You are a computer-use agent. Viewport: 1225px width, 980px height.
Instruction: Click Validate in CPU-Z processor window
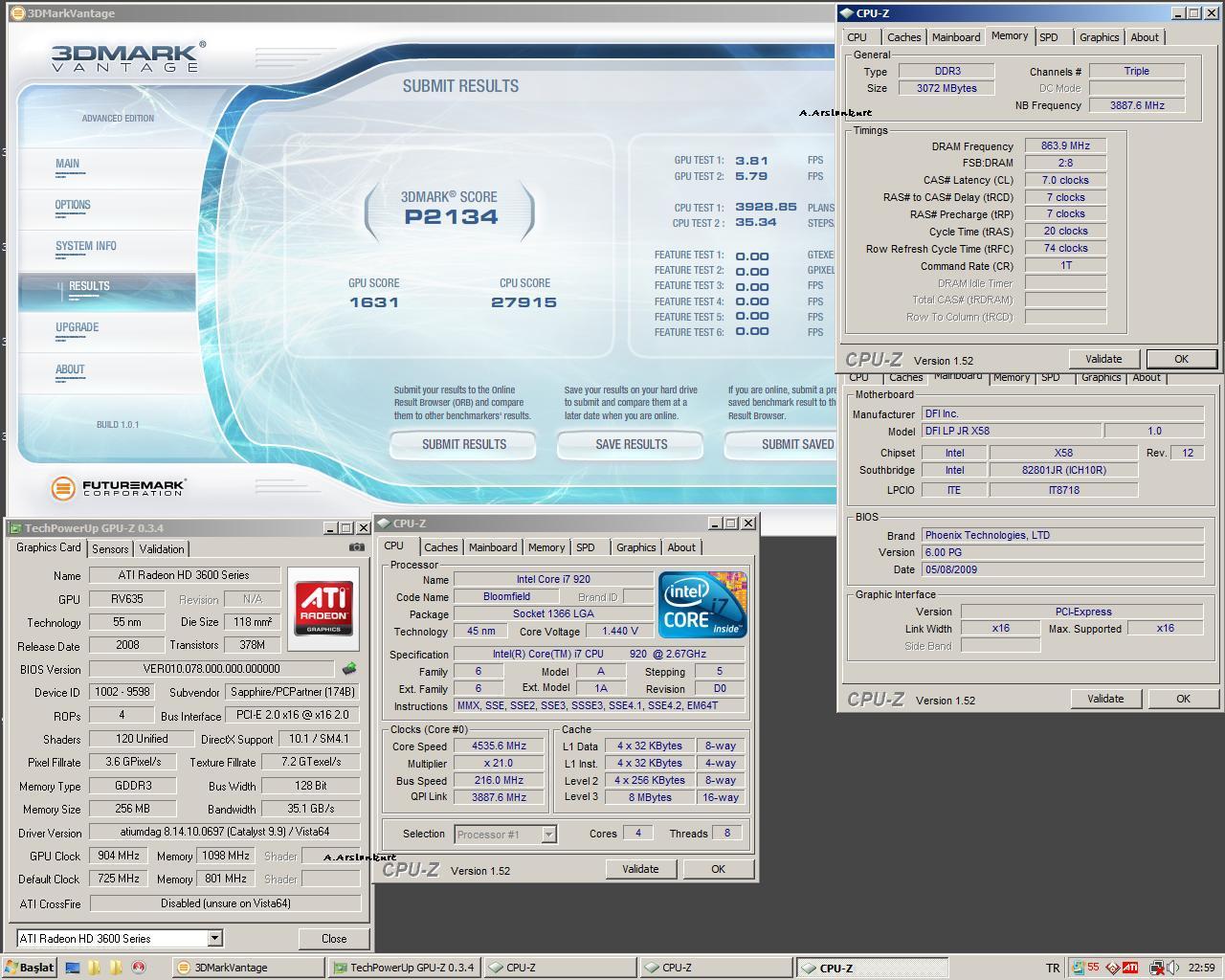[x=640, y=869]
